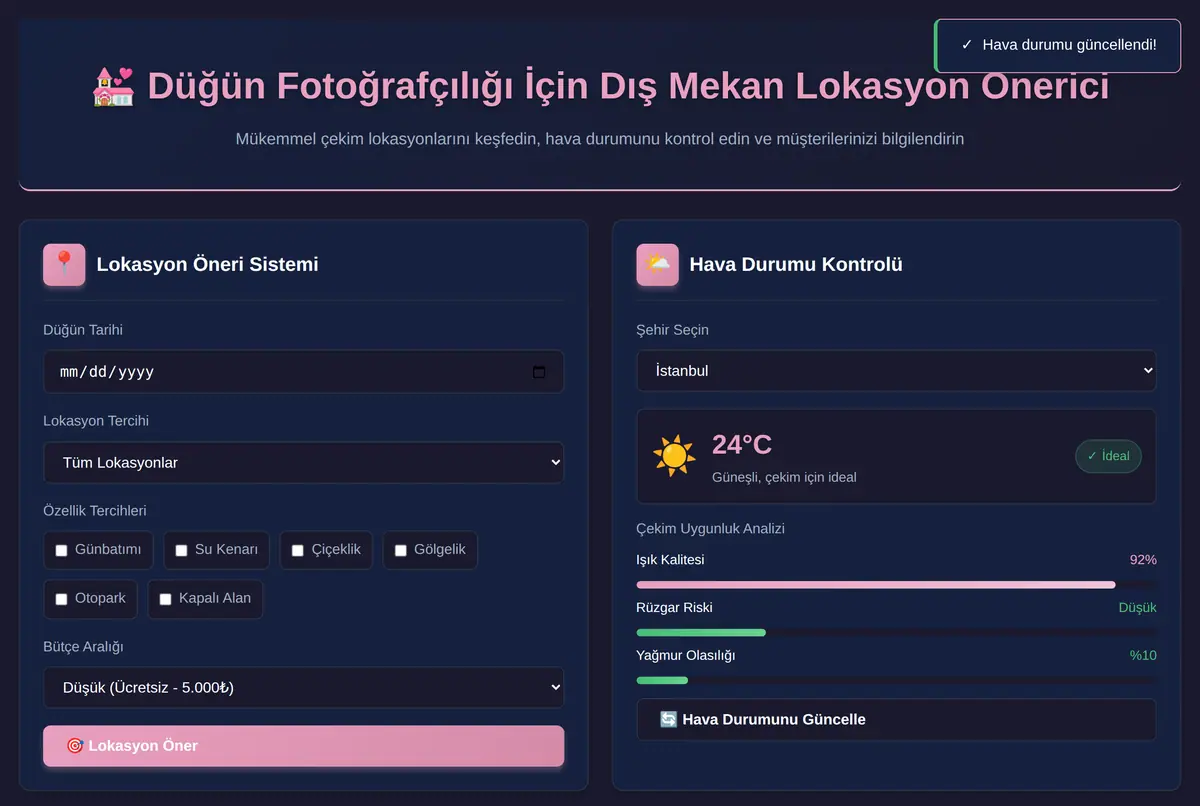Click the 92% Işık Kalitesi value
The width and height of the screenshot is (1200, 806).
point(1143,560)
